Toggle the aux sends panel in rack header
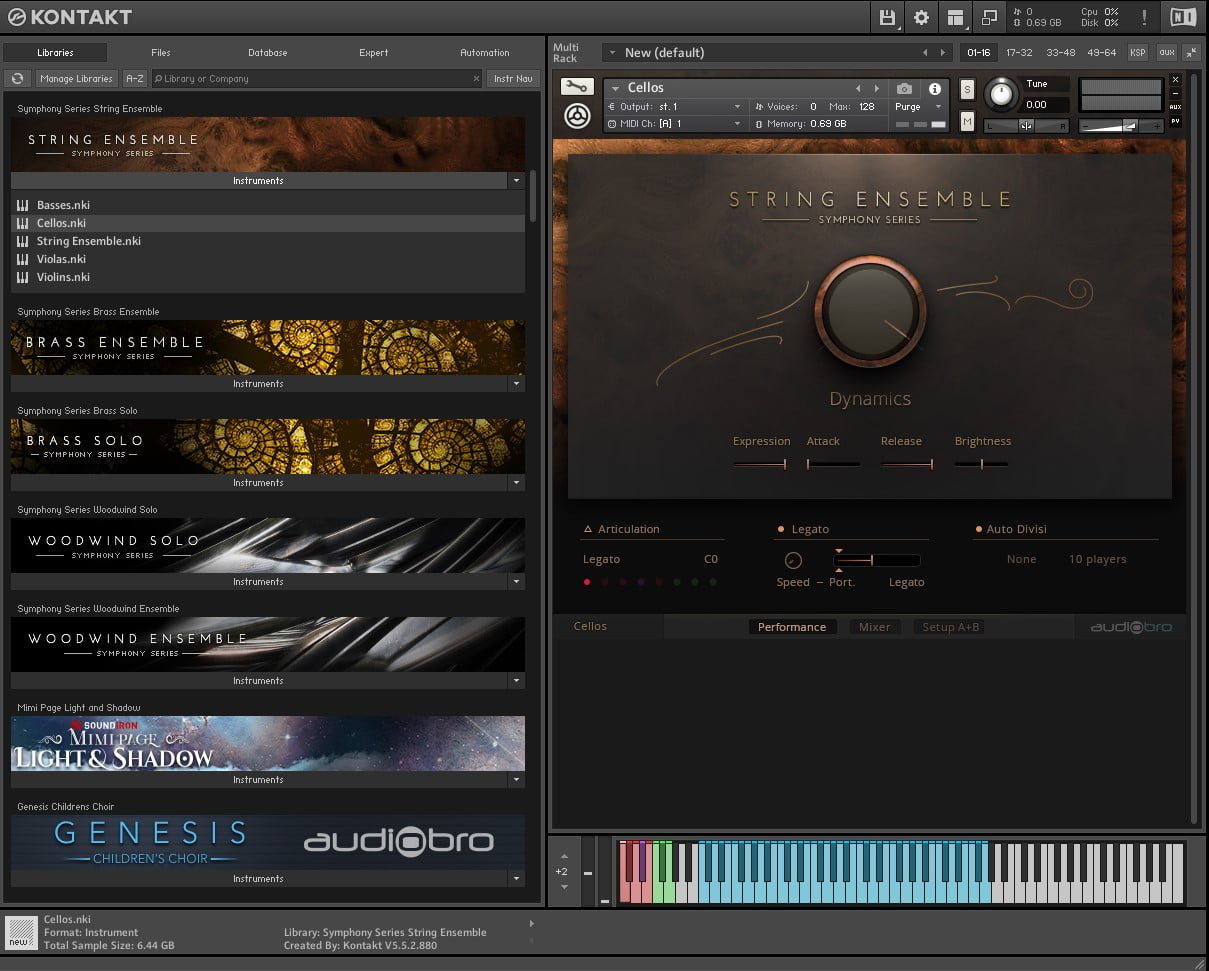This screenshot has height=971, width=1209. pyautogui.click(x=1166, y=53)
